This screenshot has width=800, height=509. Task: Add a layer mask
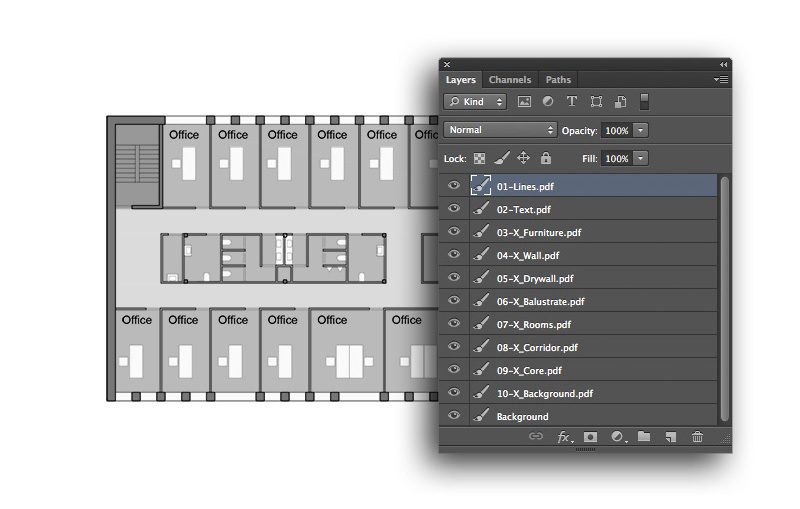[x=591, y=437]
